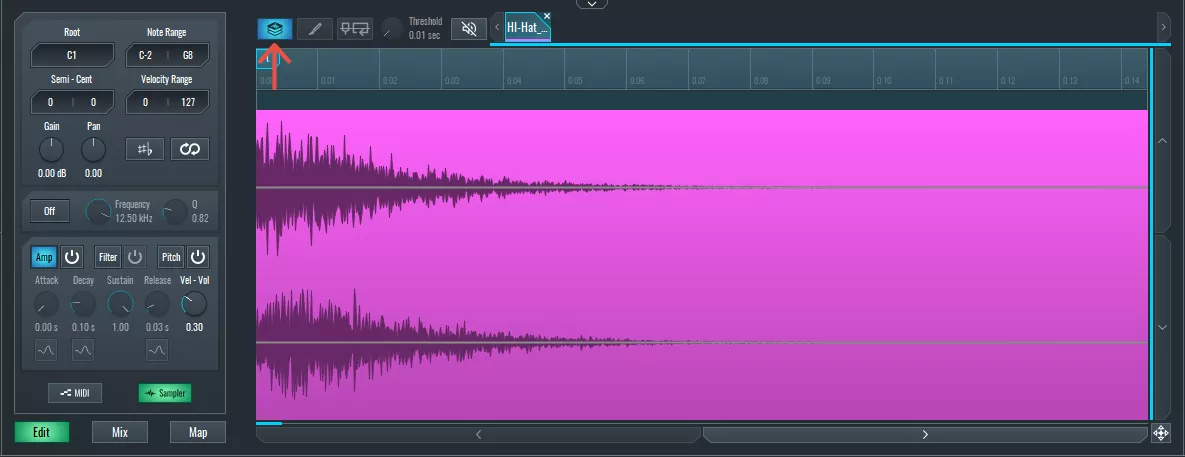This screenshot has width=1185, height=457.
Task: Click the Attack knob
Action: click(46, 304)
